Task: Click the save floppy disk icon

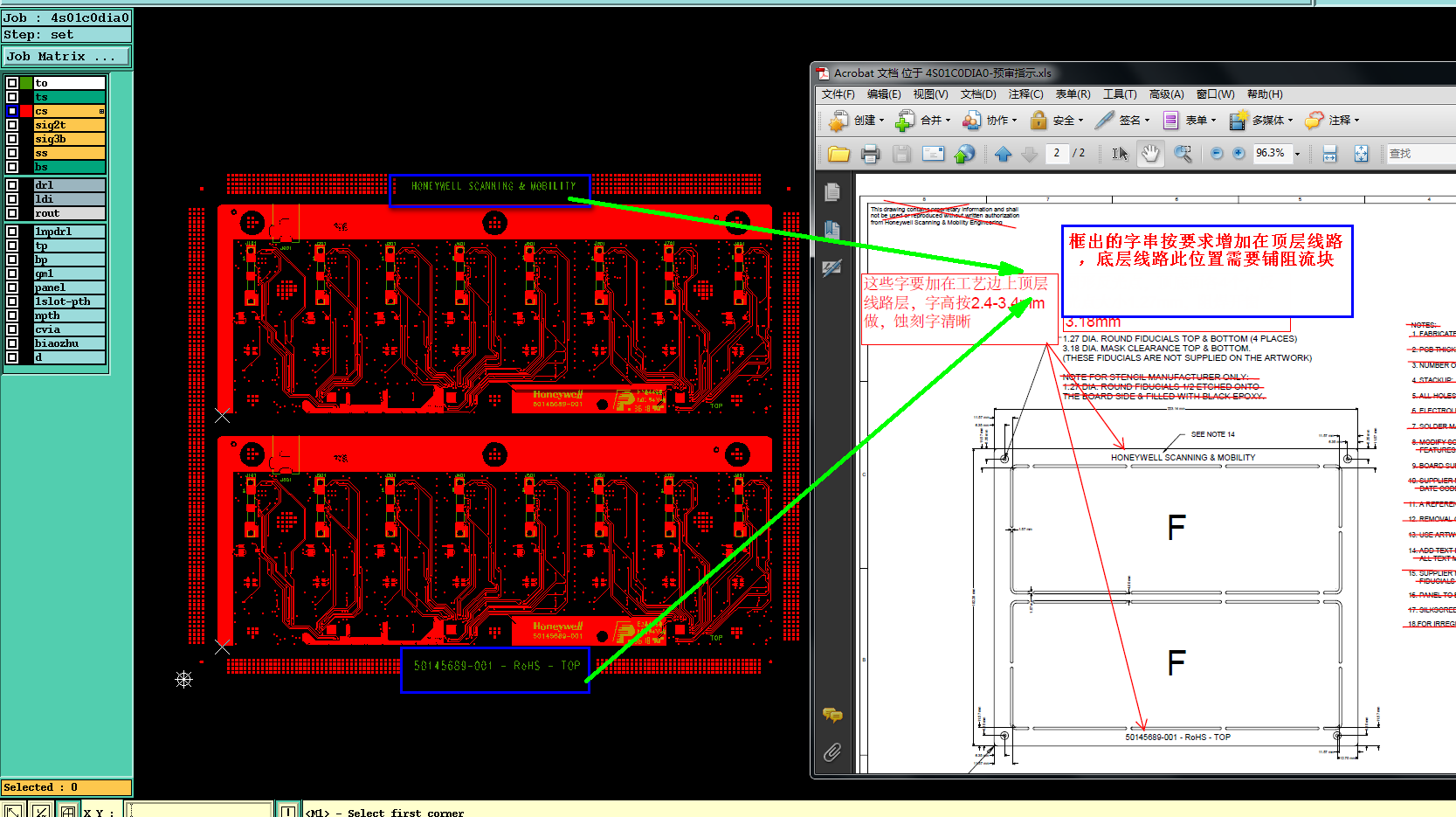Action: coord(901,154)
